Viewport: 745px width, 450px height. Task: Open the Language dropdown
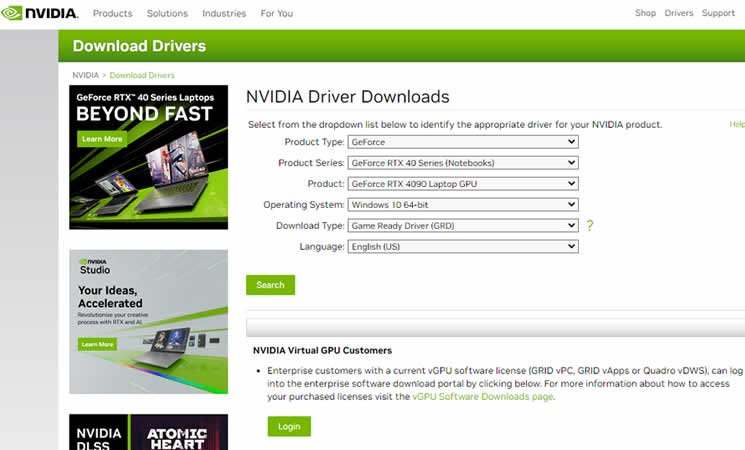463,246
